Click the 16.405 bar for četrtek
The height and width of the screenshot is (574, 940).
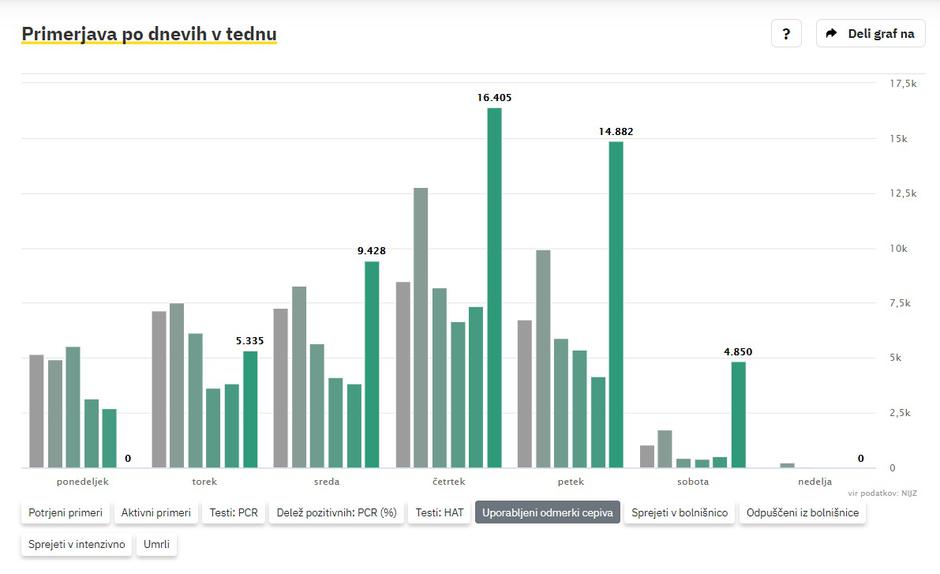tap(494, 288)
